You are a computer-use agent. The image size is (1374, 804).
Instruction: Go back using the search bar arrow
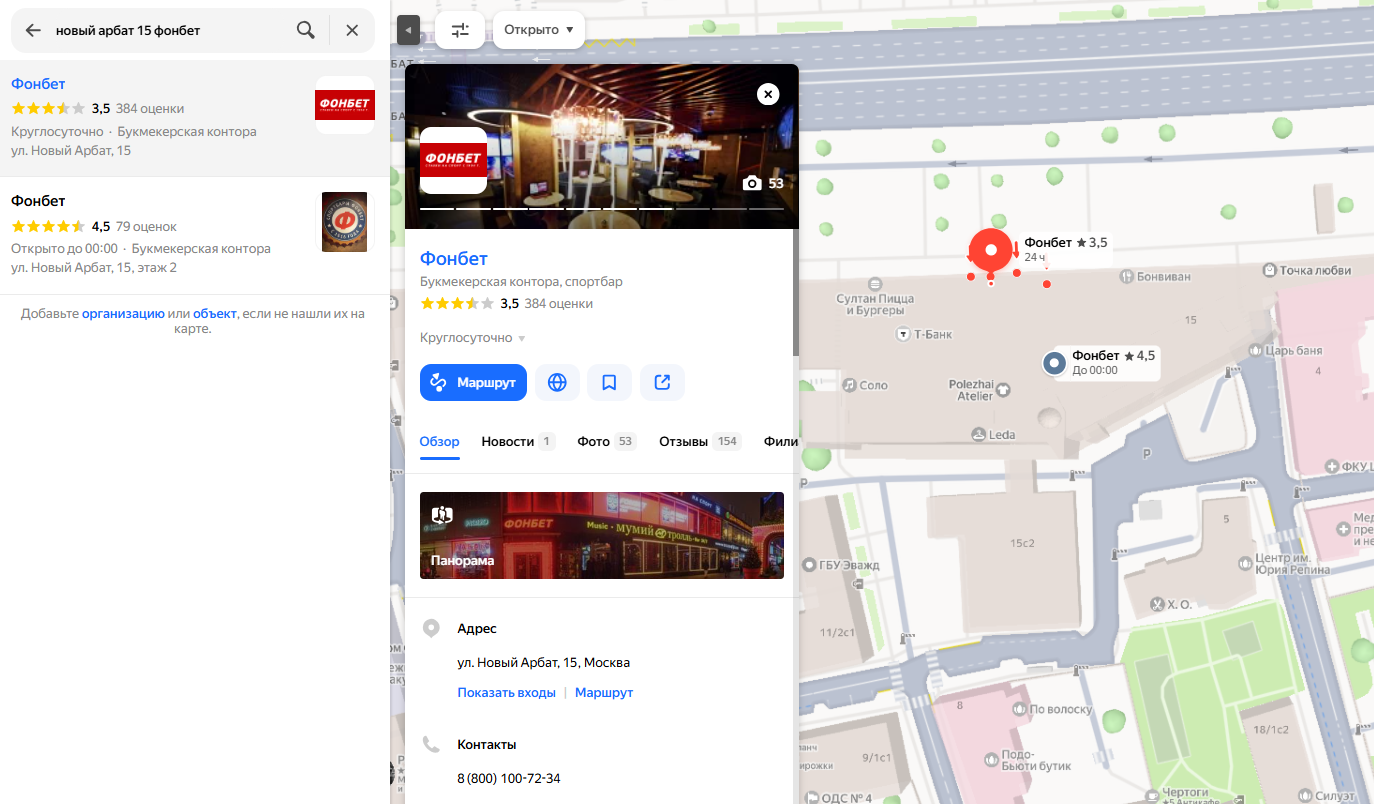click(x=33, y=31)
